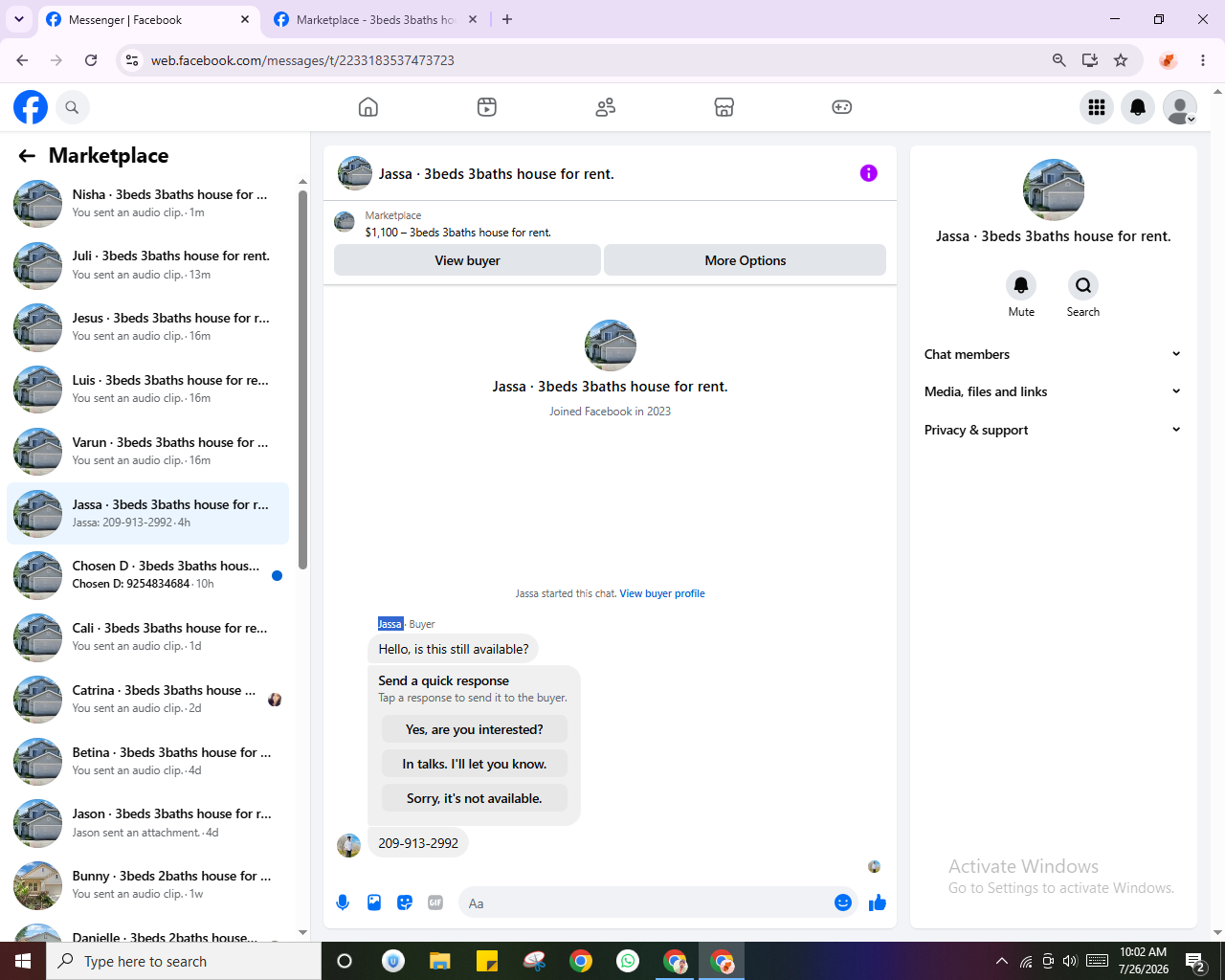Viewport: 1225px width, 980px height.
Task: Open the Nisha conversation
Action: (148, 203)
